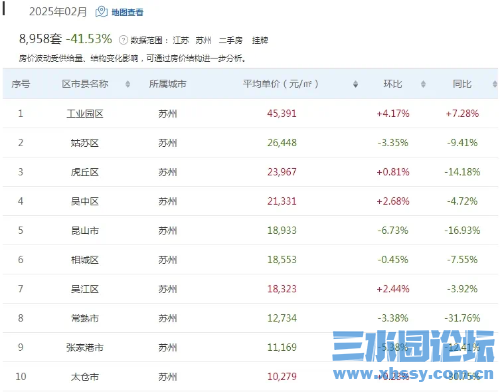The height and width of the screenshot is (392, 500).
Task: Click the -14.18% 同比 value
Action: (x=462, y=172)
